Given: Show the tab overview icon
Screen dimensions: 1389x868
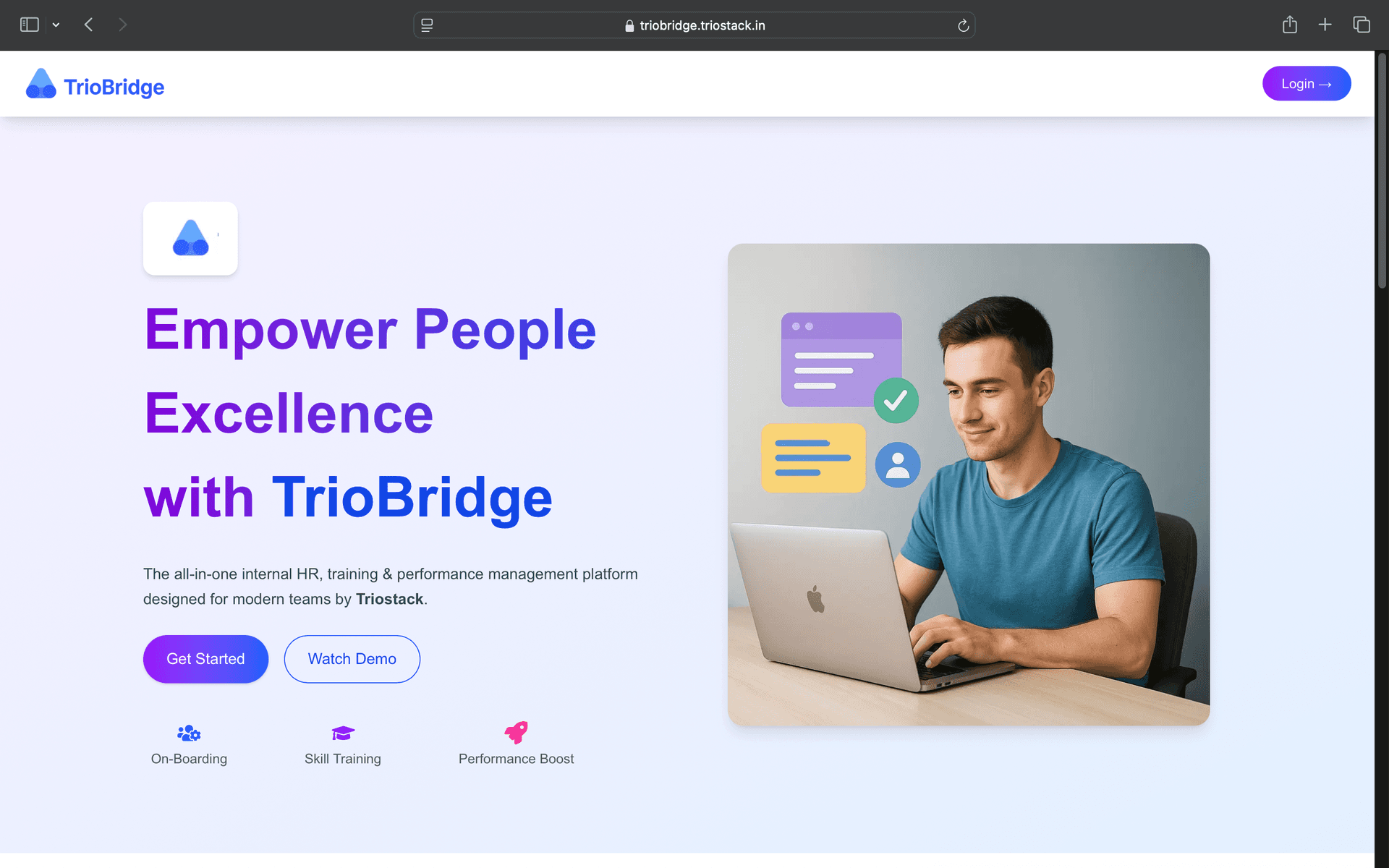Looking at the screenshot, I should 1362,25.
